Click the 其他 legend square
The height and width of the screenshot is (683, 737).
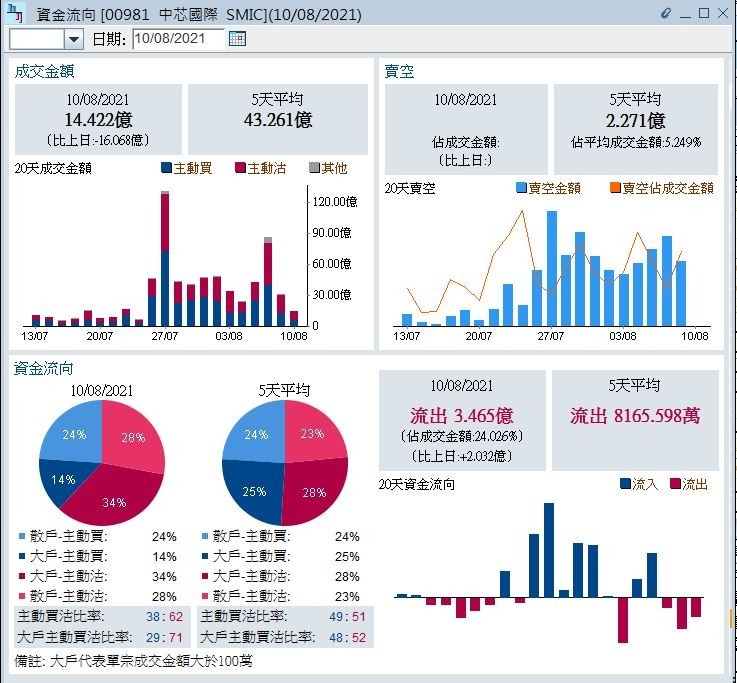tap(314, 168)
